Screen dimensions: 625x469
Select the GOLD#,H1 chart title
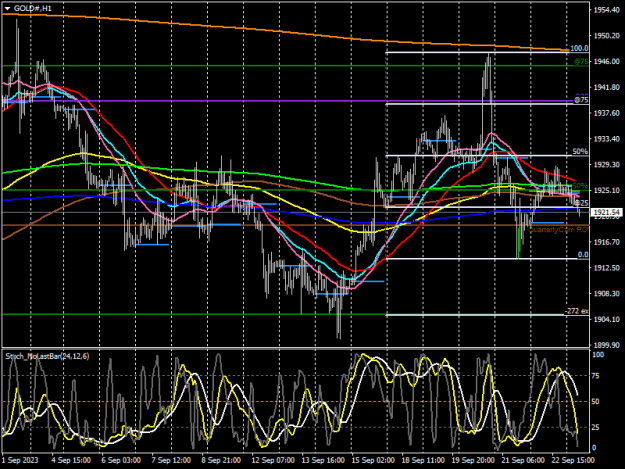(33, 8)
